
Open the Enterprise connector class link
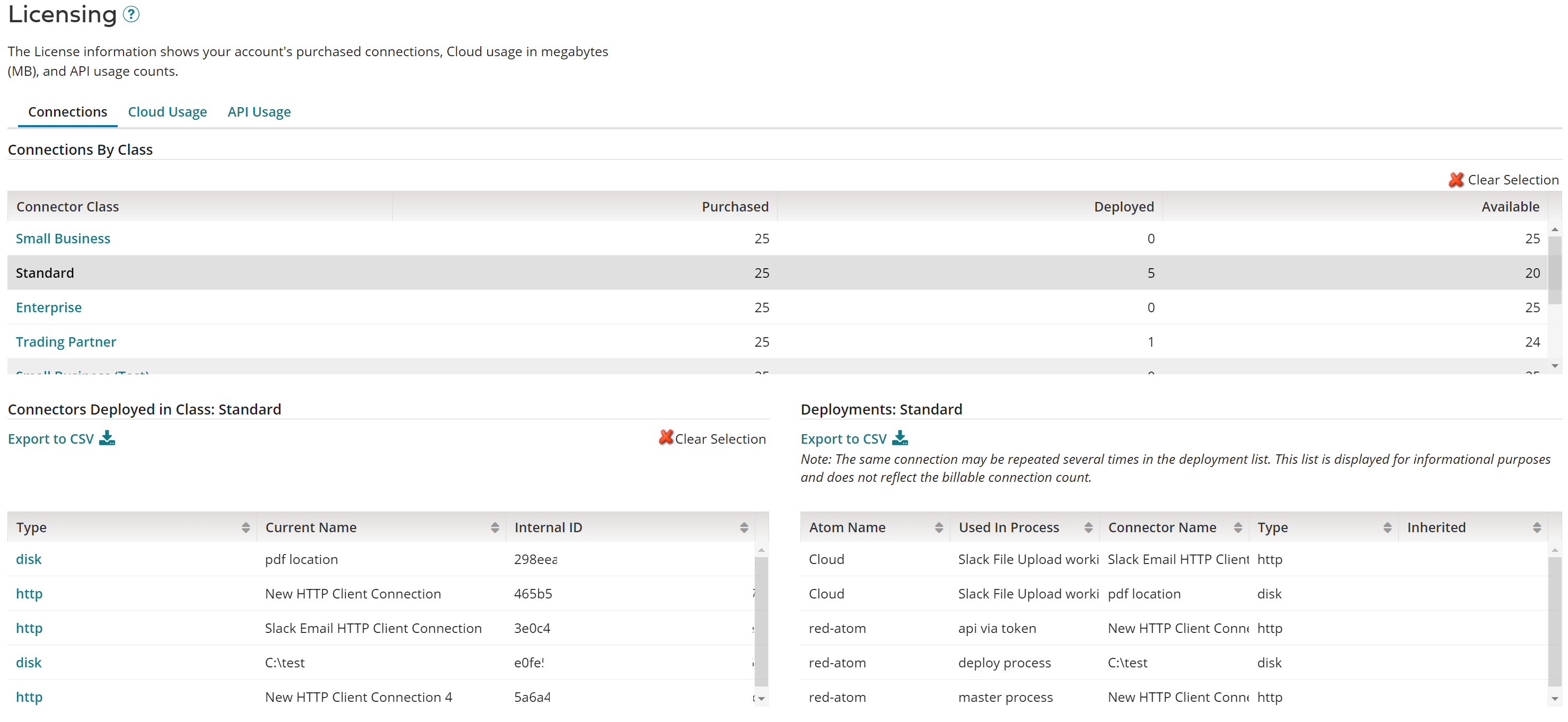49,307
